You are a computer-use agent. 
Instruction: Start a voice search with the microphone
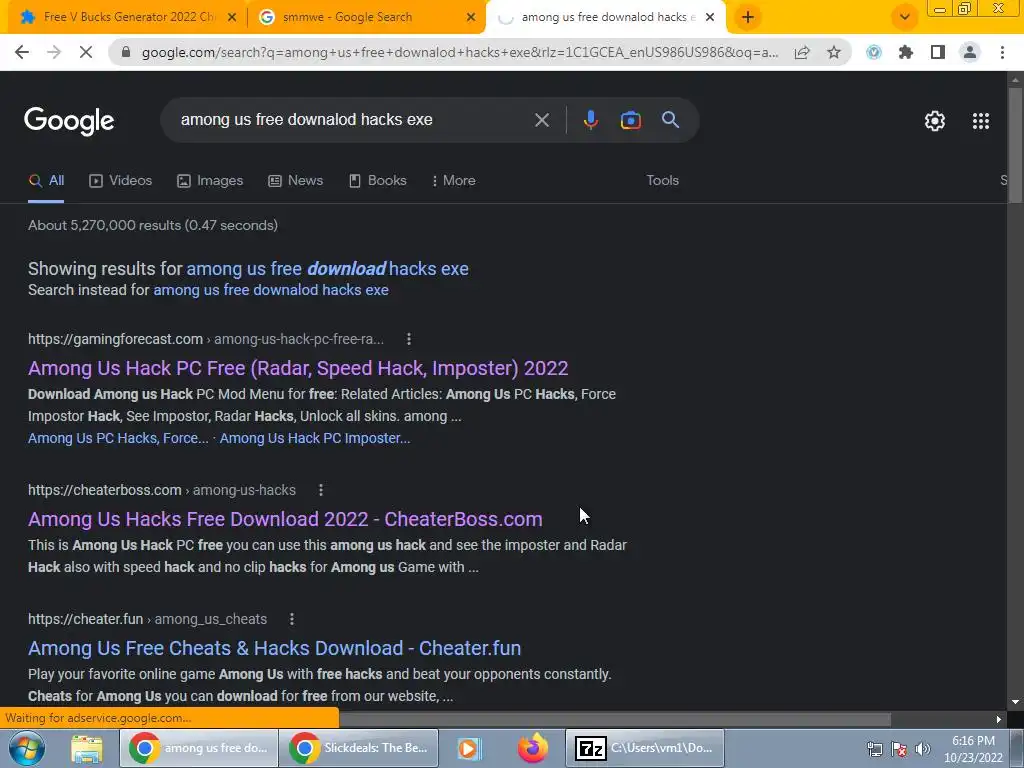click(590, 120)
